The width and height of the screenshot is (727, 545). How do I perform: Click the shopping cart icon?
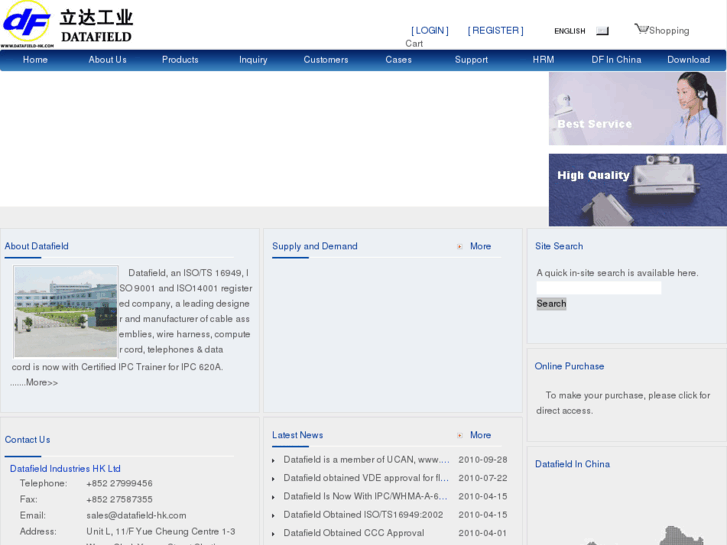click(641, 29)
